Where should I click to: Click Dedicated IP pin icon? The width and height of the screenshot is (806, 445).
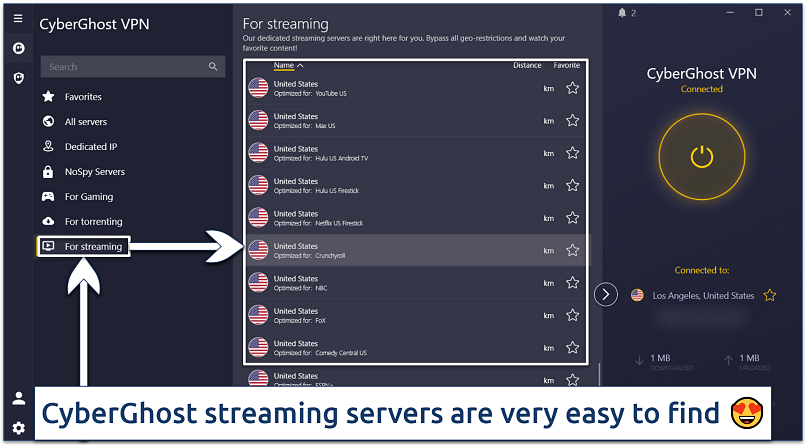(x=48, y=146)
